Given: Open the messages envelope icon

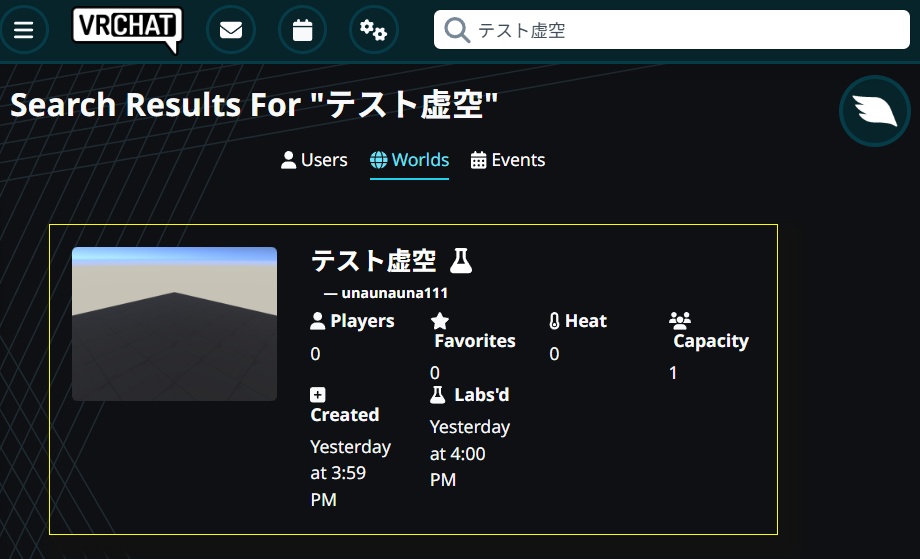Looking at the screenshot, I should (x=230, y=30).
